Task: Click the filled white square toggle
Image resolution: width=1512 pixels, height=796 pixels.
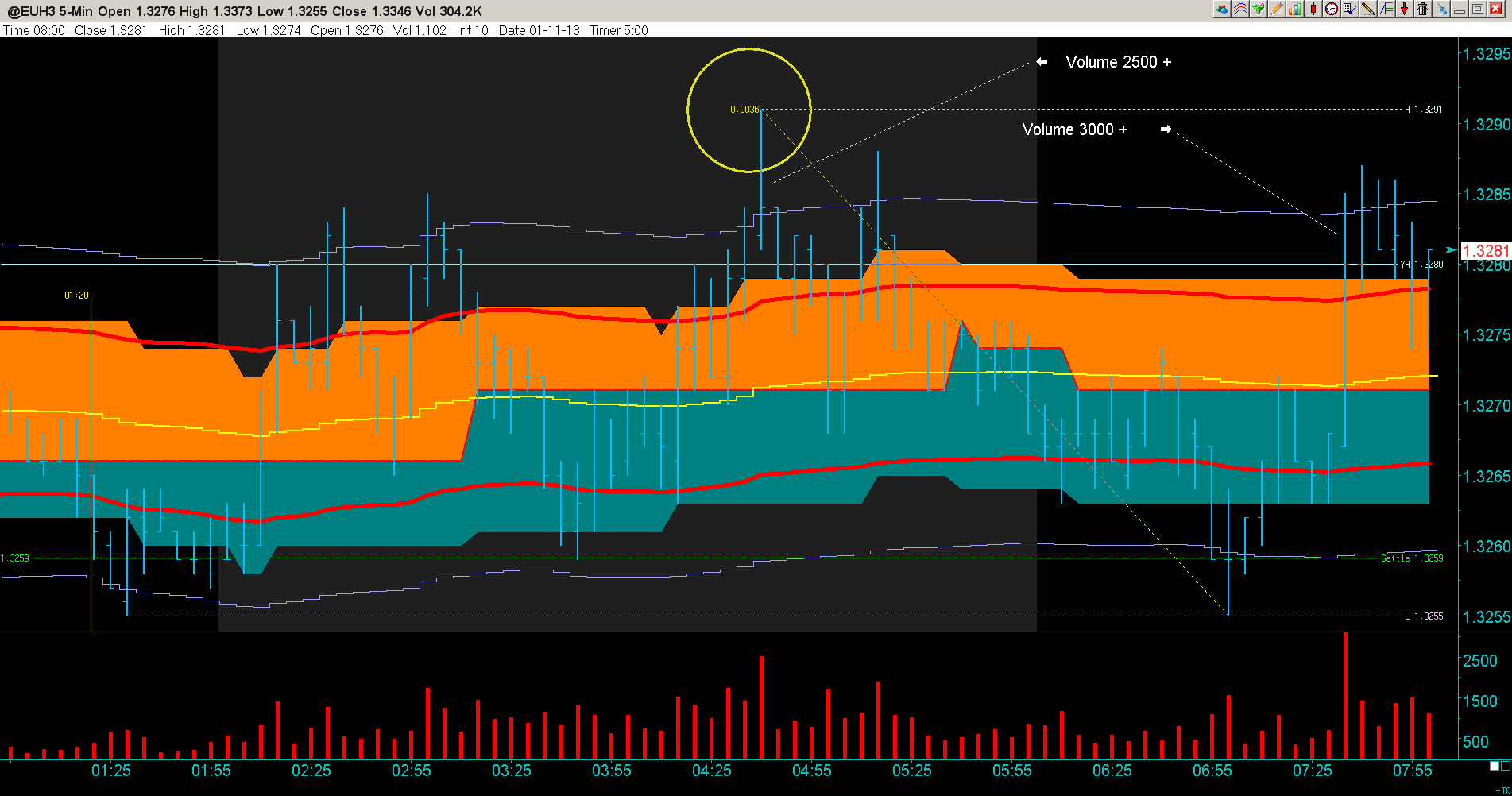Action: tap(1494, 766)
